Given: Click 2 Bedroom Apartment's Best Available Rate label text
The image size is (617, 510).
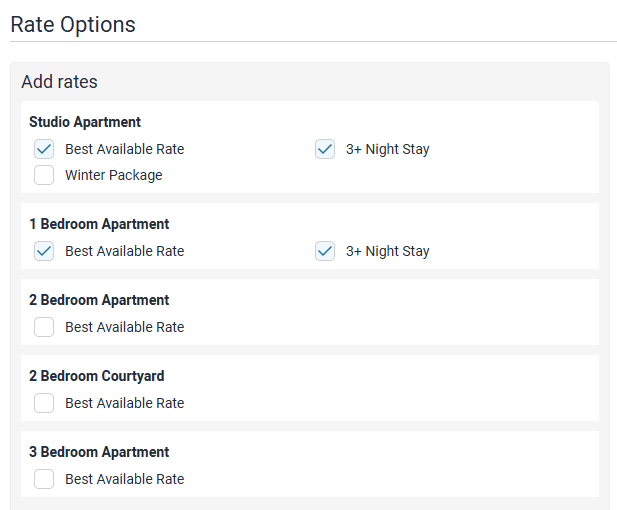Looking at the screenshot, I should pos(124,327).
